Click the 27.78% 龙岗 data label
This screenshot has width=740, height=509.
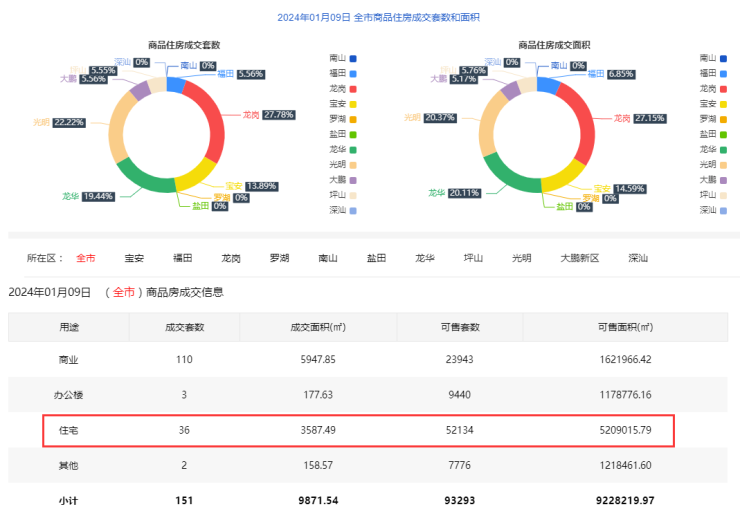(279, 115)
